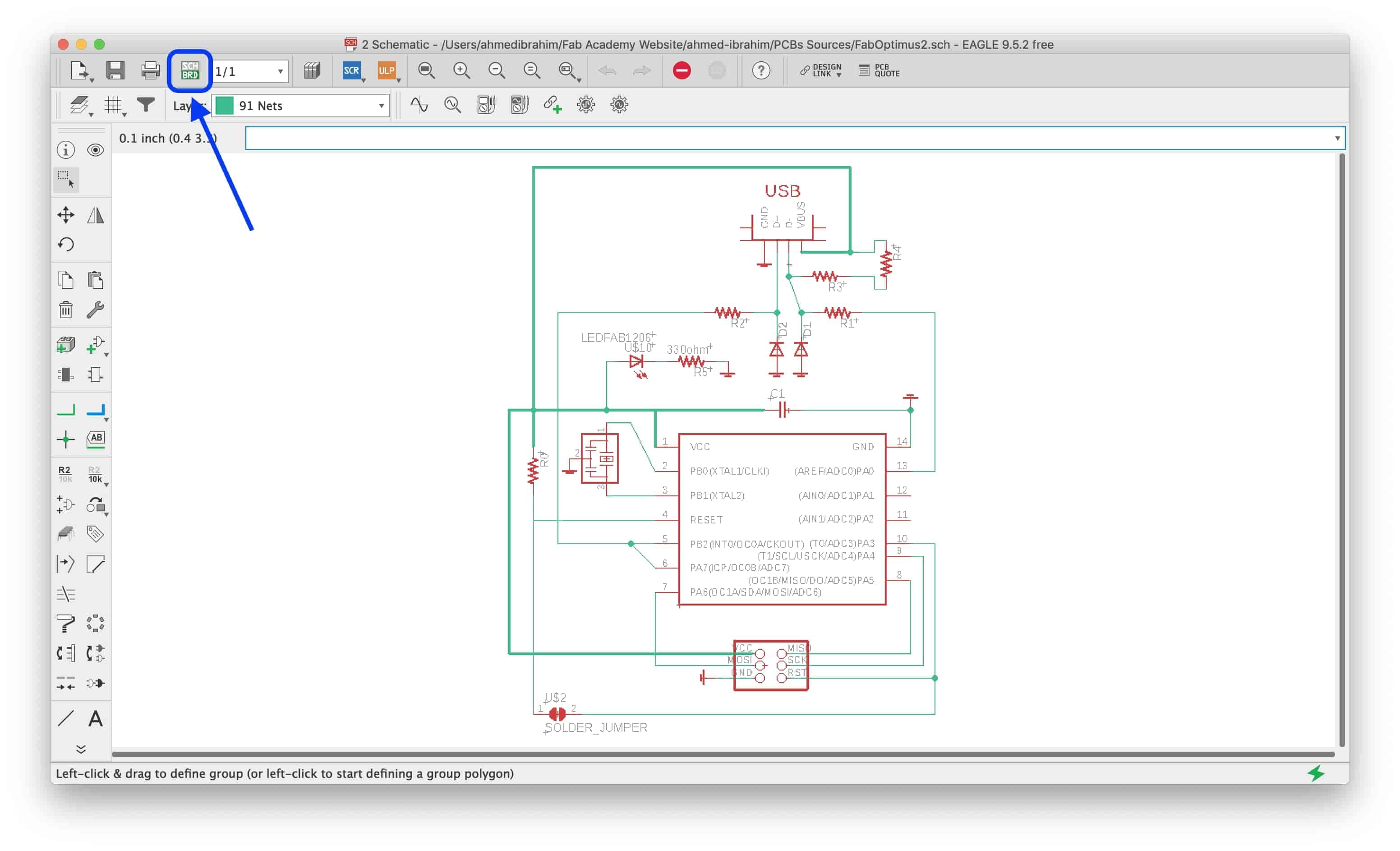Open the Layer settings icon
The height and width of the screenshot is (851, 1400).
80,105
